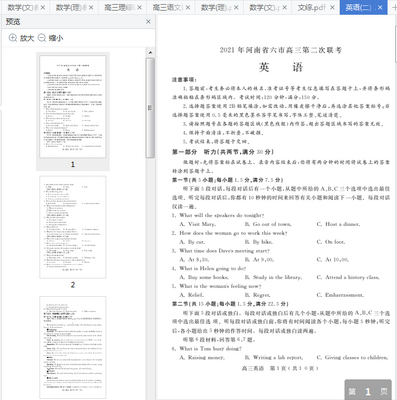Screen dimensions: 397x400
Task: Close the 数学(理).p tab
Action: 236,7
